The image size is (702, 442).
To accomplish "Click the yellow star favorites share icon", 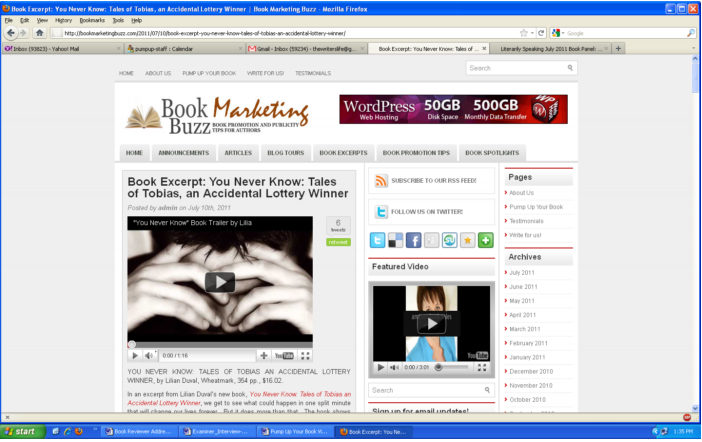I will [467, 240].
